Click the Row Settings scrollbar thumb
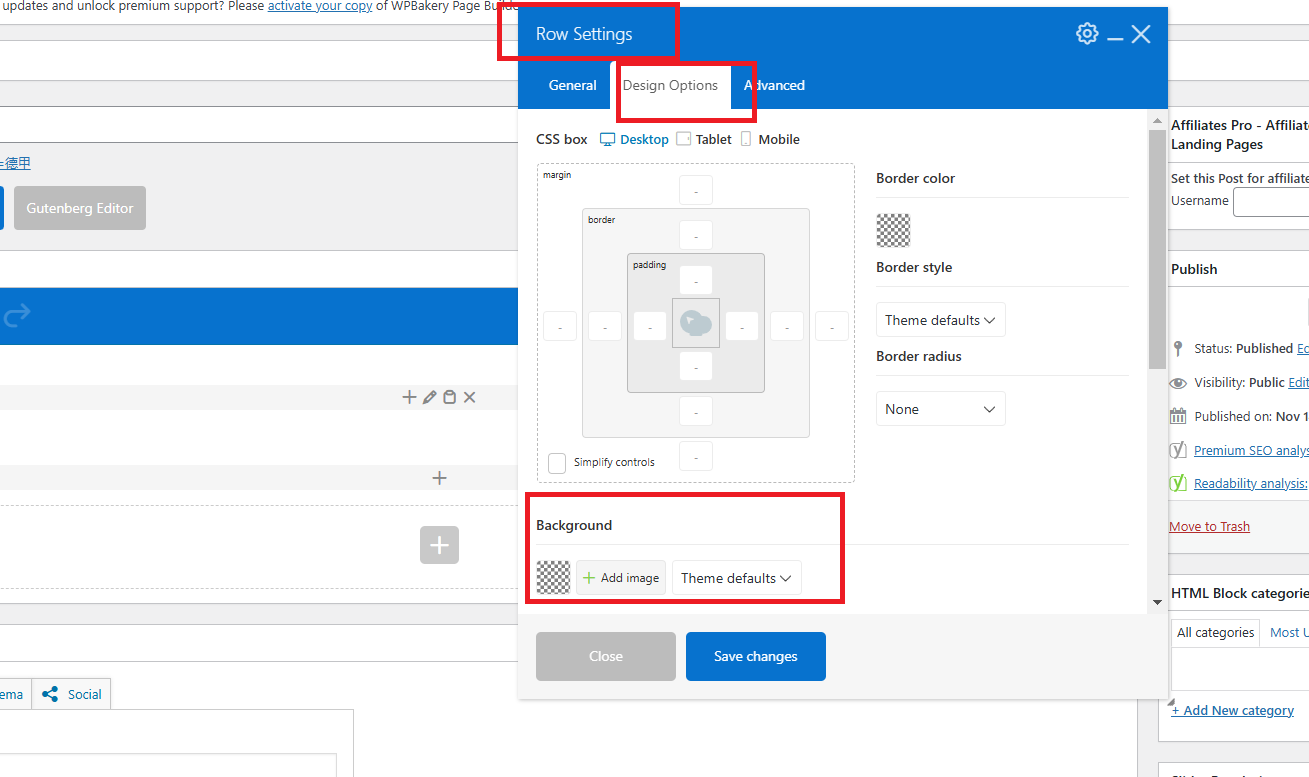This screenshot has height=777, width=1309. pos(1157,249)
